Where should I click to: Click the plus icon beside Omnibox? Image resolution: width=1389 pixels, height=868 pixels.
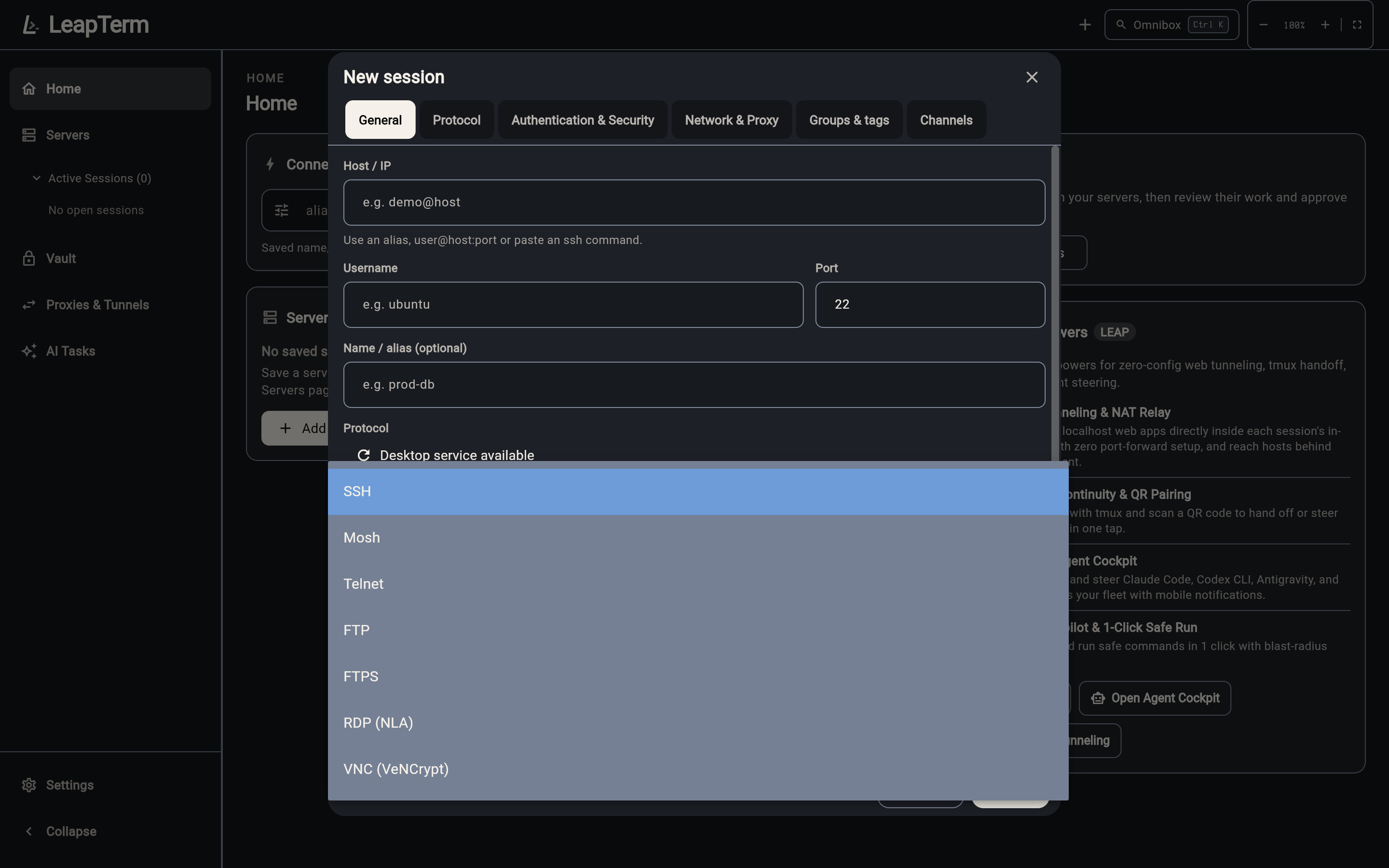1085,25
